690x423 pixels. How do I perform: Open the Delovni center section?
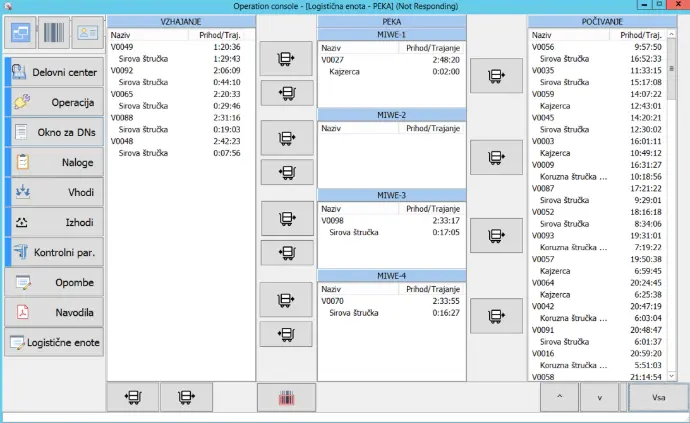pyautogui.click(x=54, y=73)
